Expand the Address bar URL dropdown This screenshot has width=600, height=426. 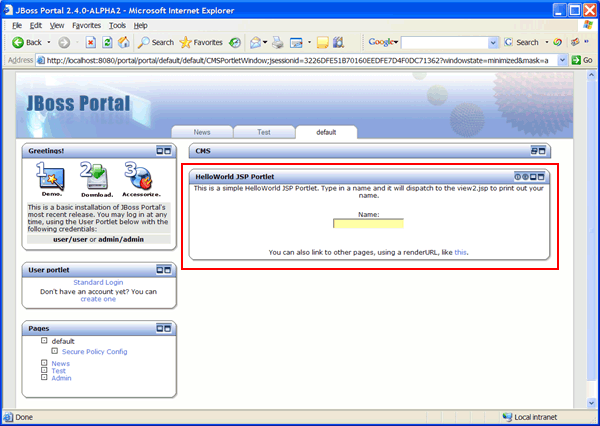coord(562,60)
